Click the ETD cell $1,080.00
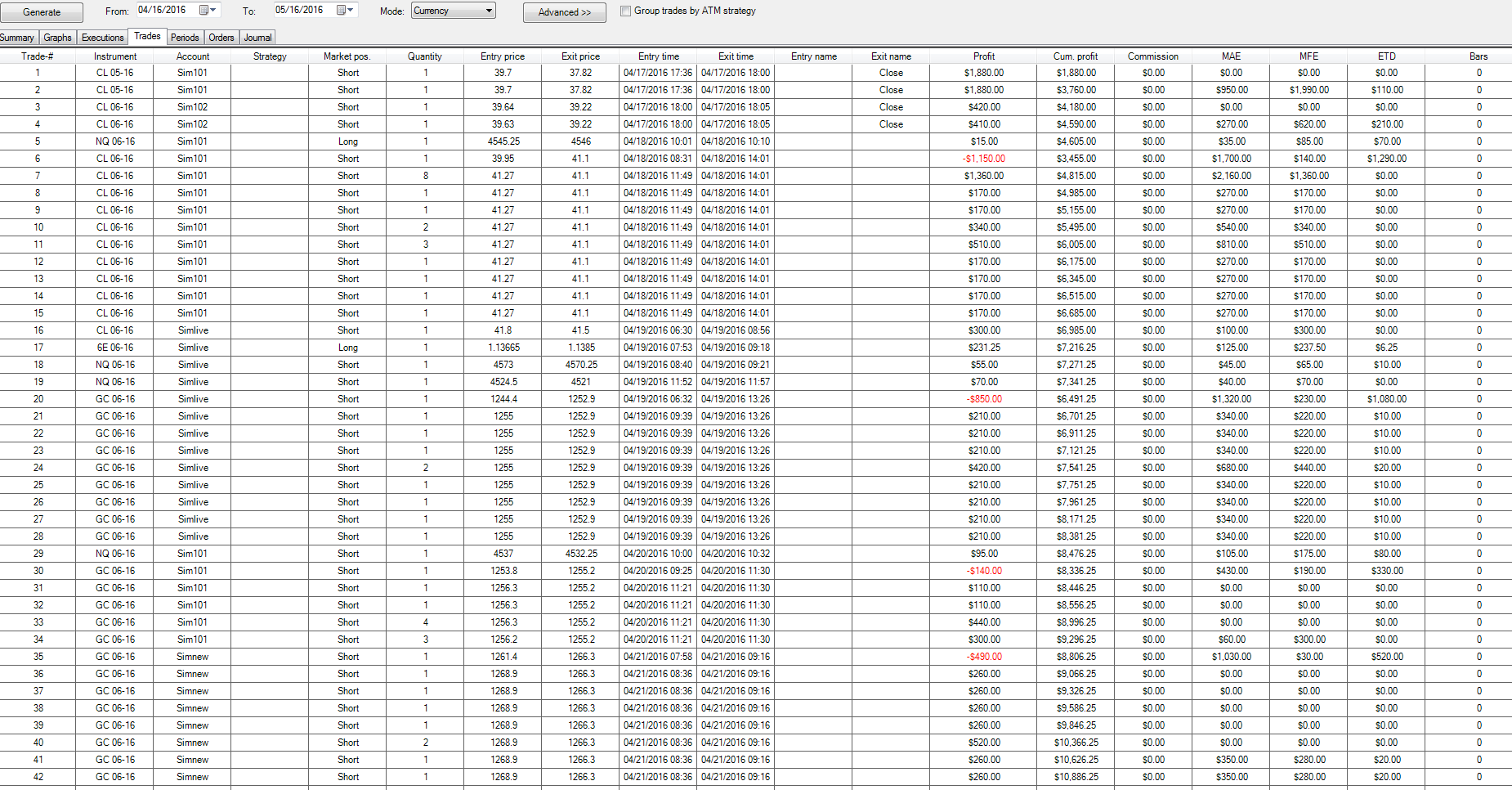Image resolution: width=1512 pixels, height=790 pixels. [x=1387, y=399]
